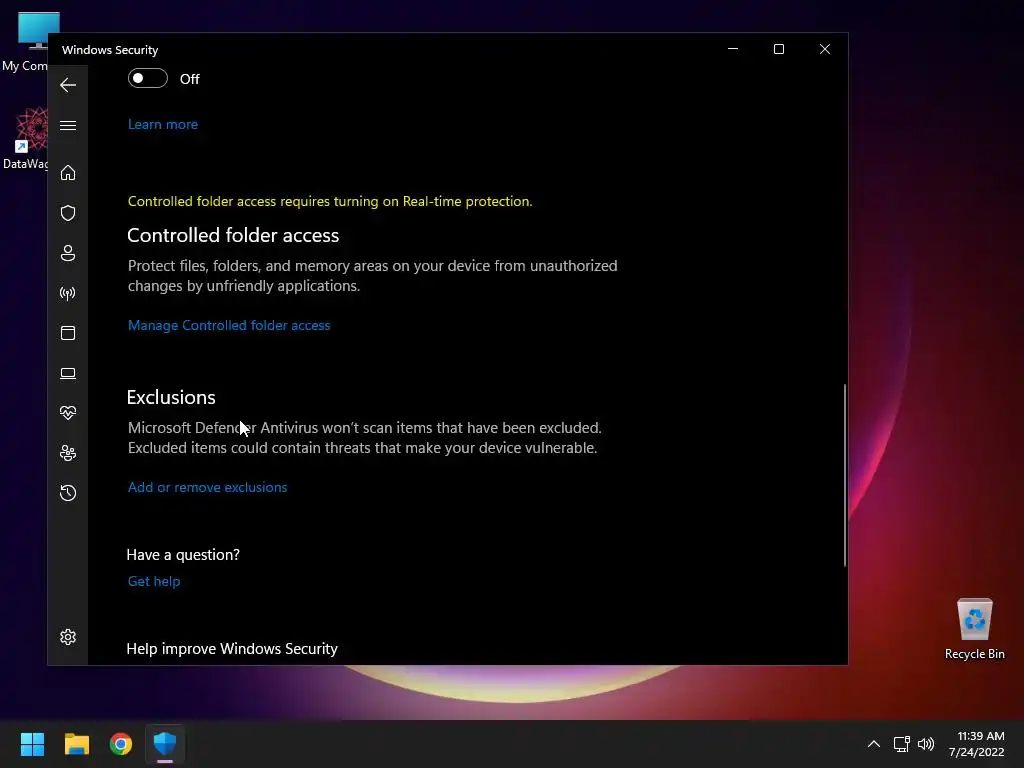Turn on the Off toggle switch
The height and width of the screenshot is (768, 1024).
point(148,78)
